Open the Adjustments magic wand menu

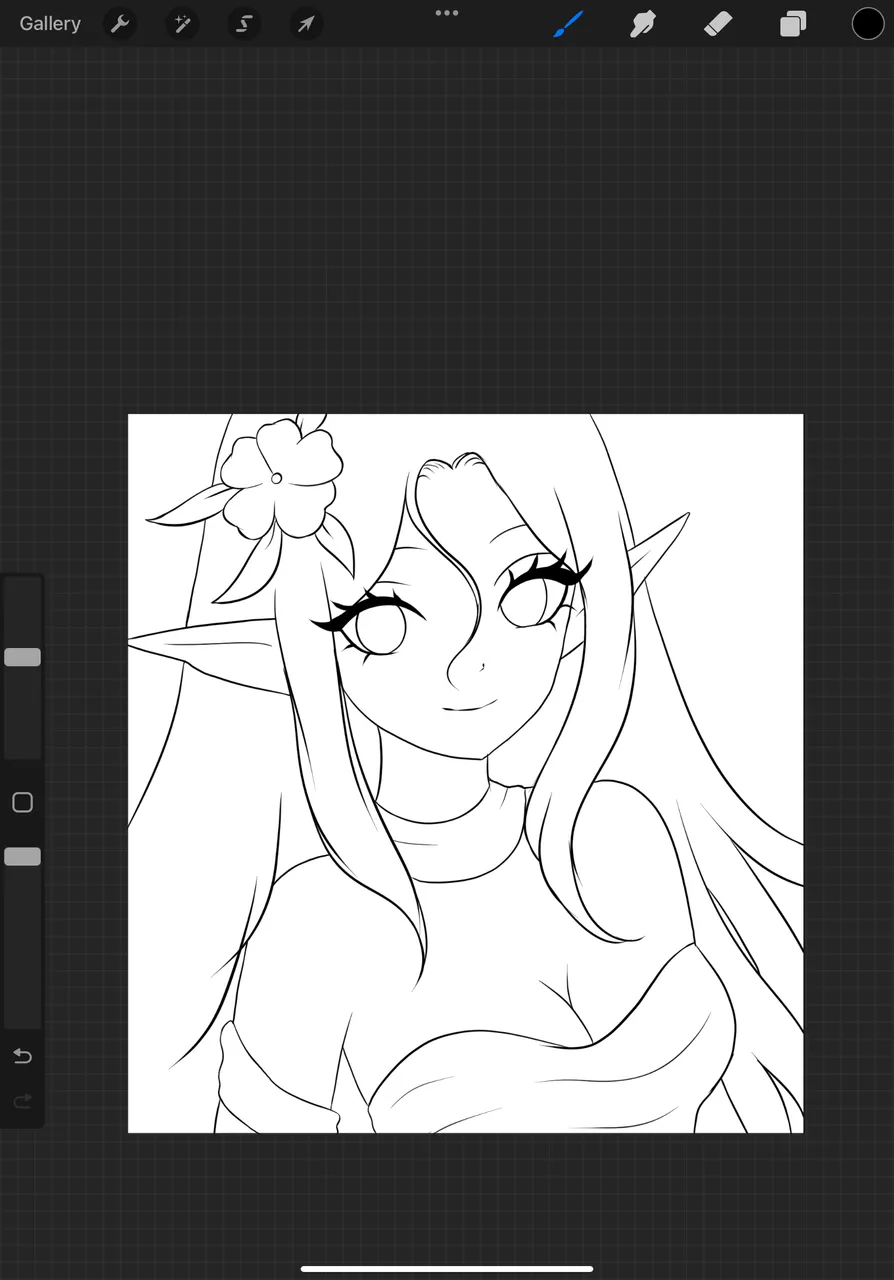pos(182,23)
